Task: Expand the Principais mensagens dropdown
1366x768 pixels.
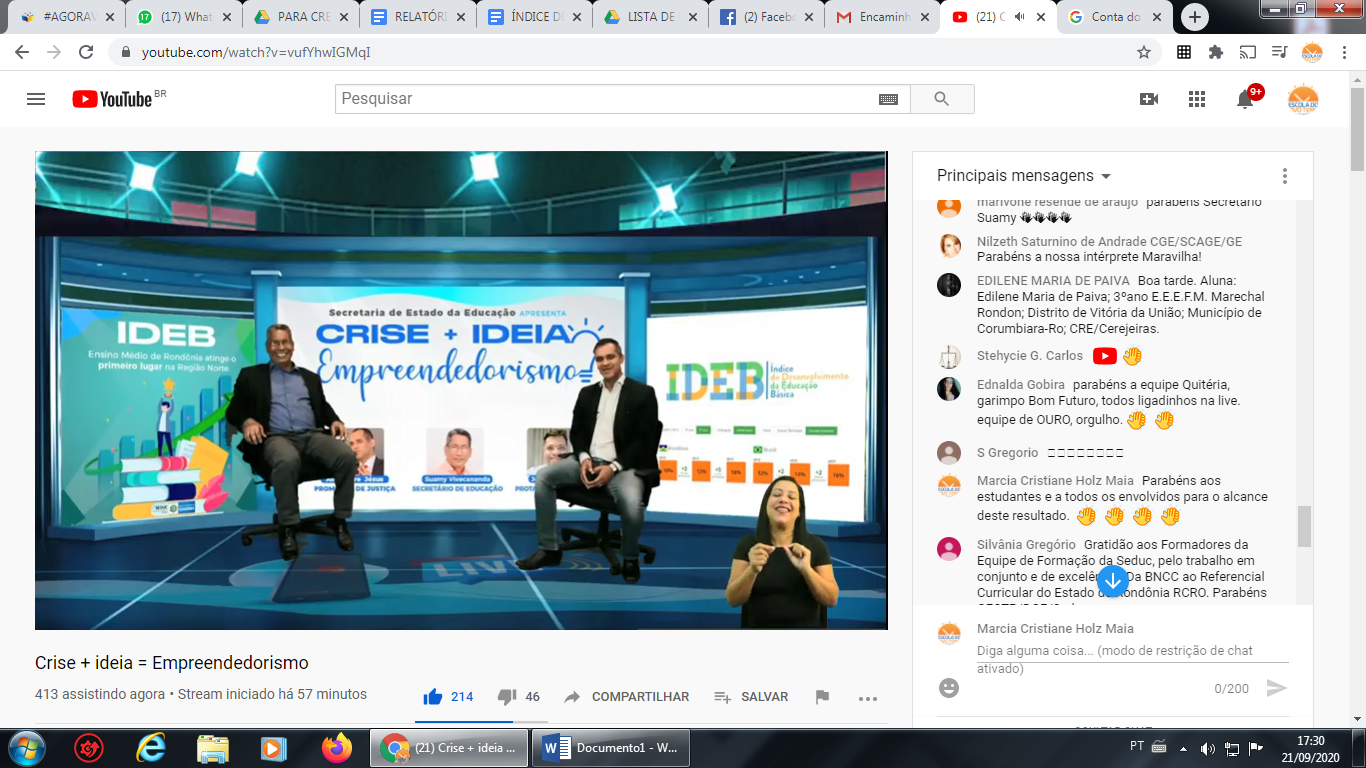Action: pos(1024,176)
